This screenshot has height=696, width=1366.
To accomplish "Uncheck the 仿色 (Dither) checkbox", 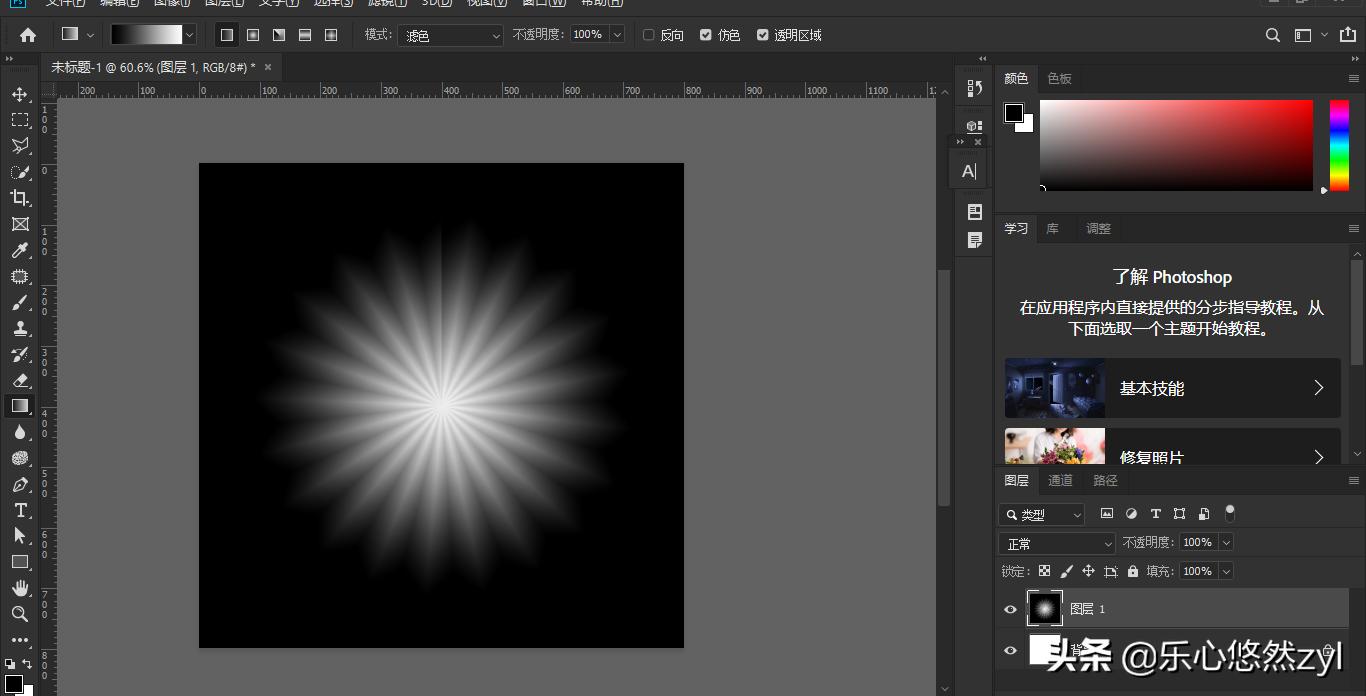I will [x=706, y=35].
